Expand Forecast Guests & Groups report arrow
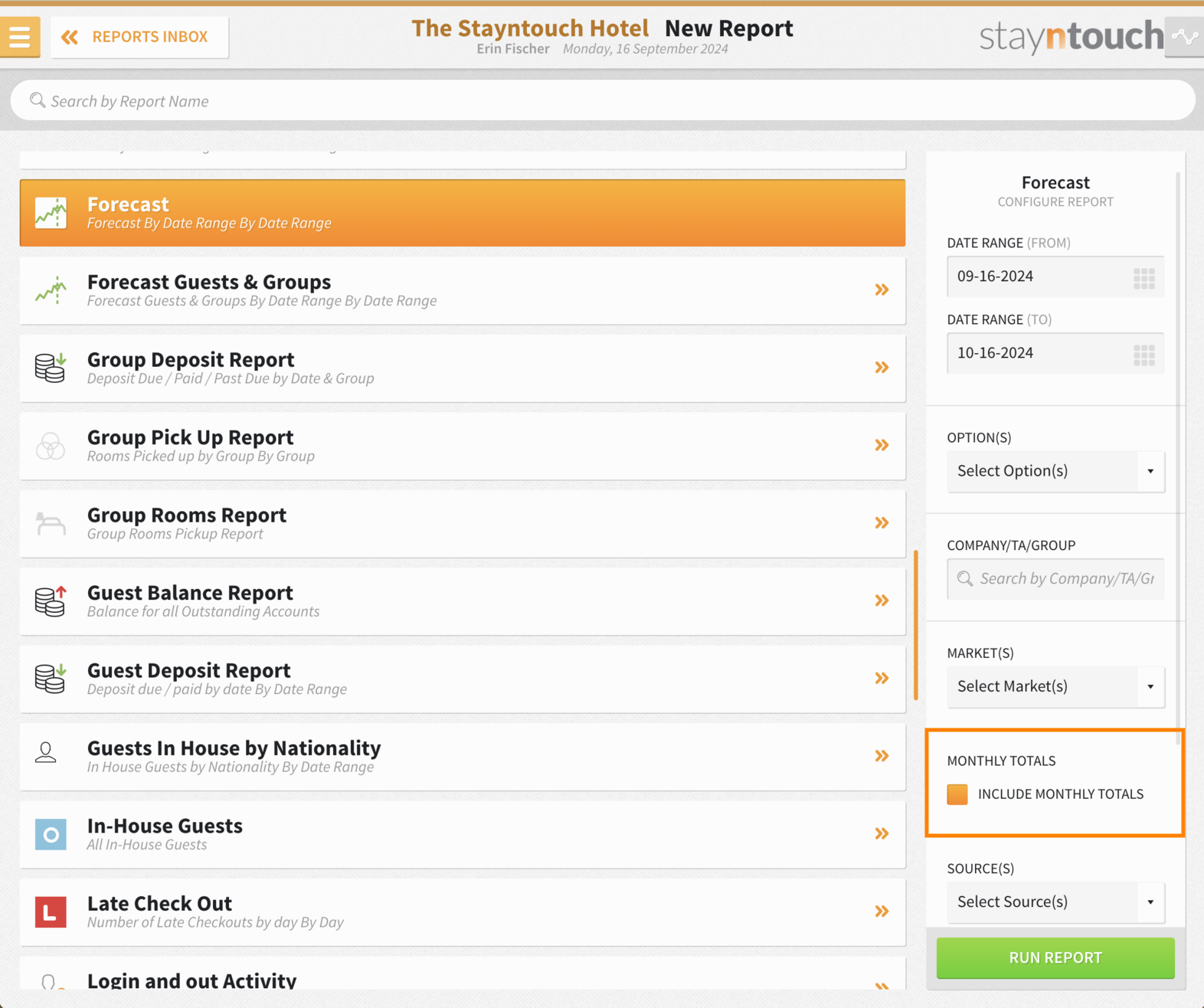 882,290
